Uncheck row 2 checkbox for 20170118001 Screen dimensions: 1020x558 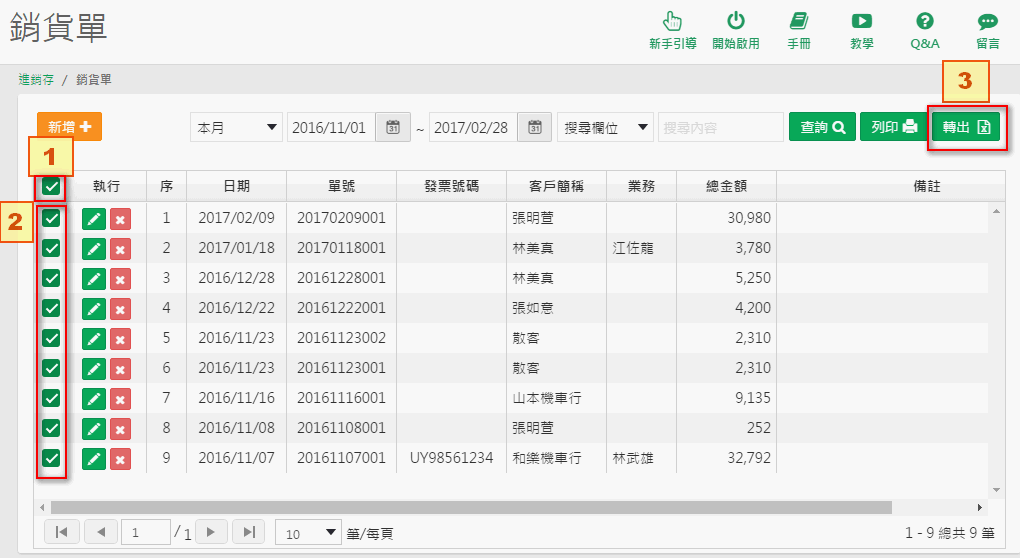[x=51, y=248]
